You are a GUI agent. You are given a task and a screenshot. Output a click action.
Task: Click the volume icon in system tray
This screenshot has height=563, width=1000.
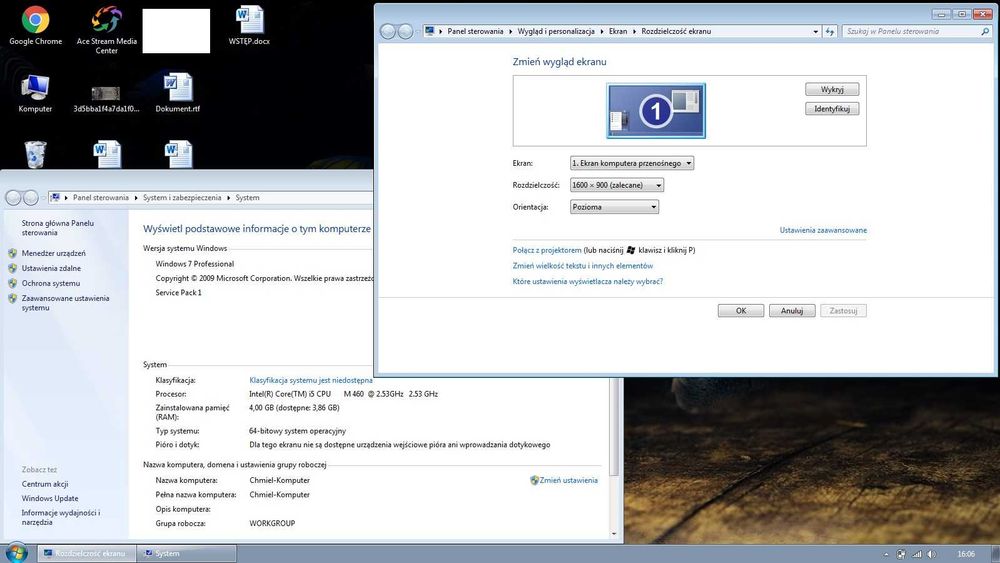coord(932,554)
